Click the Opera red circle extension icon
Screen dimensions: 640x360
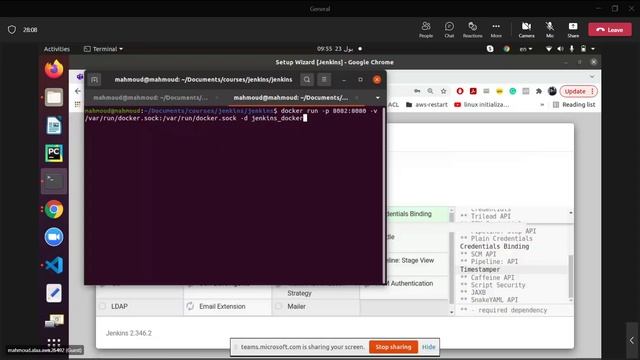click(460, 91)
